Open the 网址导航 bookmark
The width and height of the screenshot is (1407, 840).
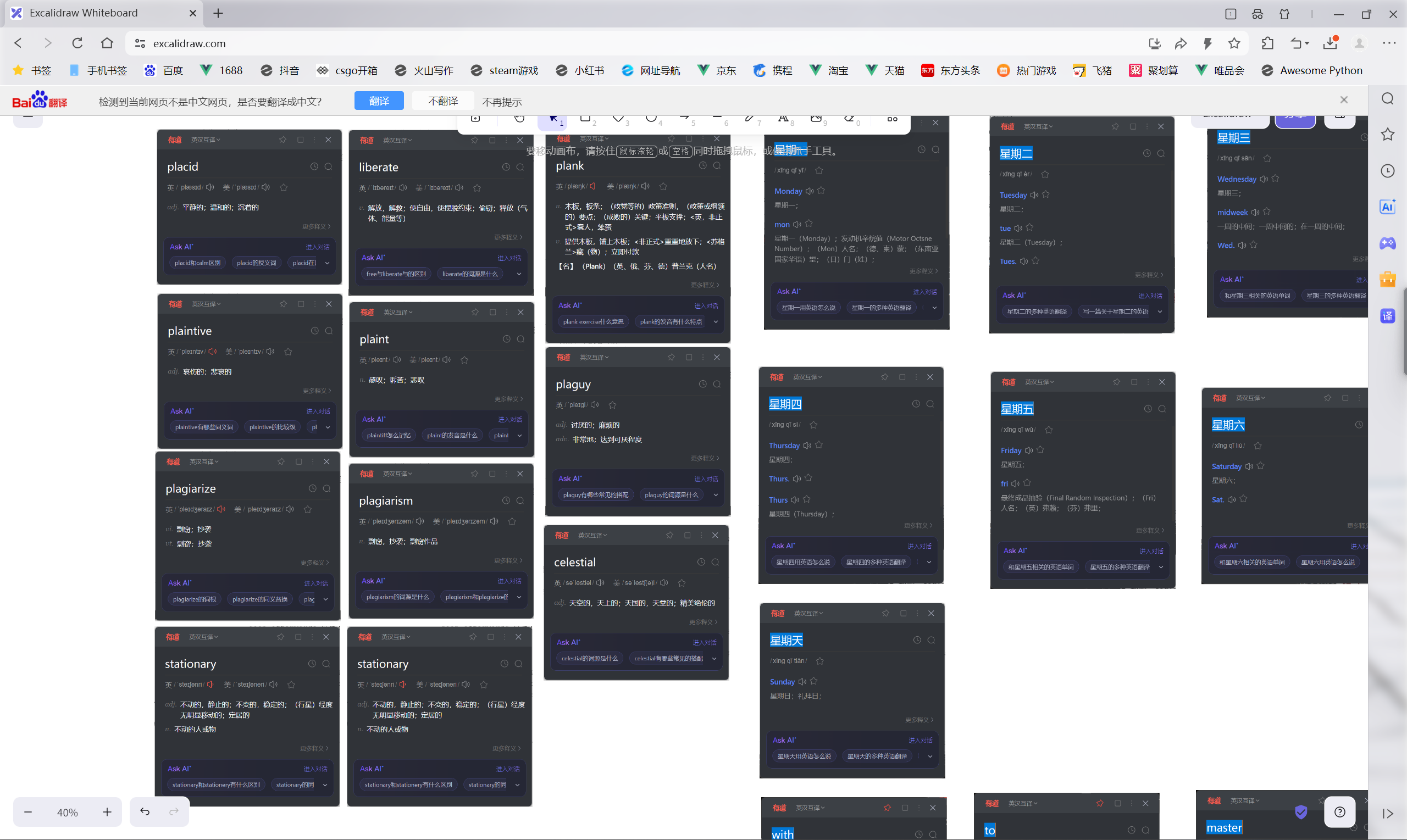tap(651, 70)
